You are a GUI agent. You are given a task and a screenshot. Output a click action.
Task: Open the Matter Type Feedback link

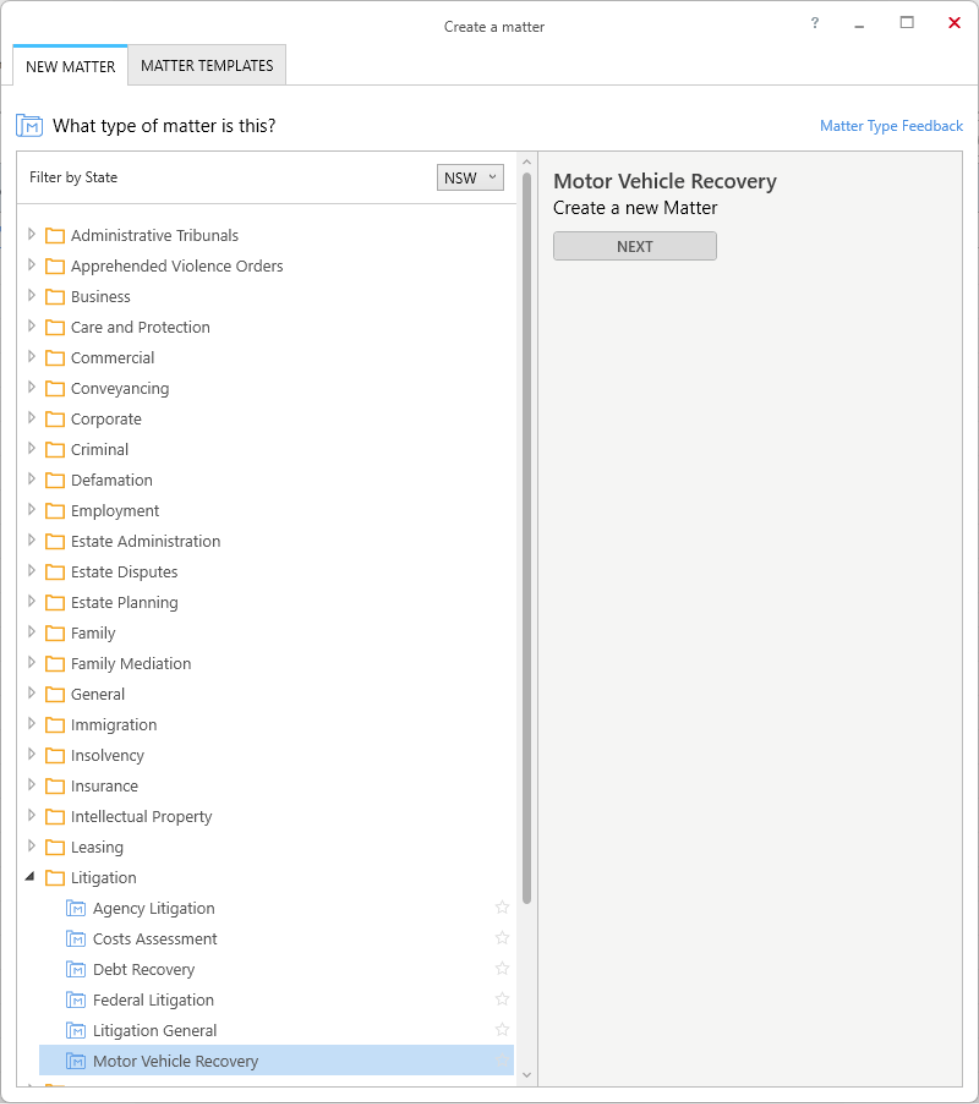coord(891,126)
